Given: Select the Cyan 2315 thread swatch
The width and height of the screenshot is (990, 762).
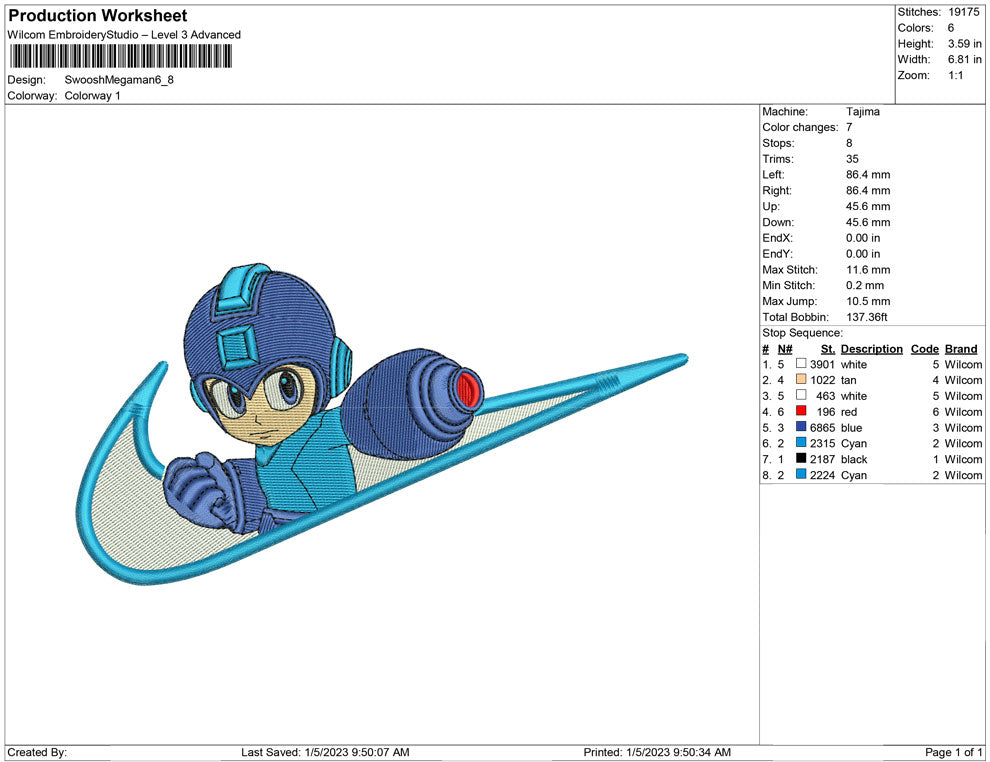Looking at the screenshot, I should click(801, 443).
